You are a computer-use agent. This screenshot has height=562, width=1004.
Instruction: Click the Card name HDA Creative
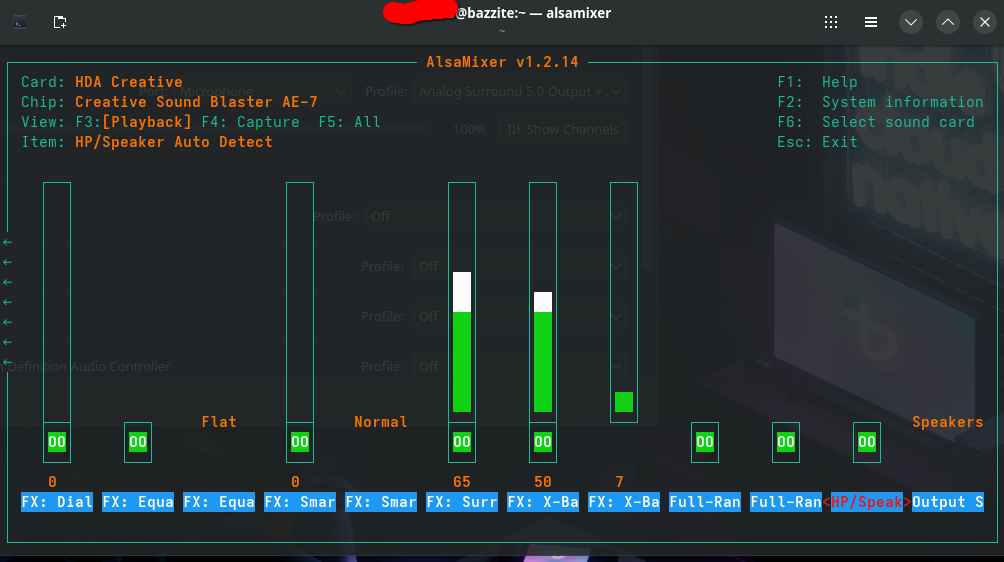click(x=129, y=82)
